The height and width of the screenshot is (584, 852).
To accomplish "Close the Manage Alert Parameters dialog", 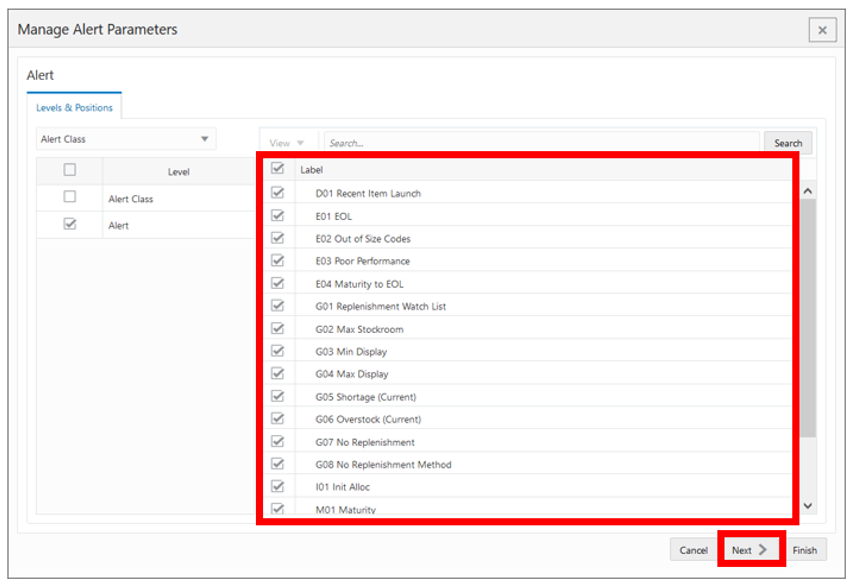I will pyautogui.click(x=822, y=29).
